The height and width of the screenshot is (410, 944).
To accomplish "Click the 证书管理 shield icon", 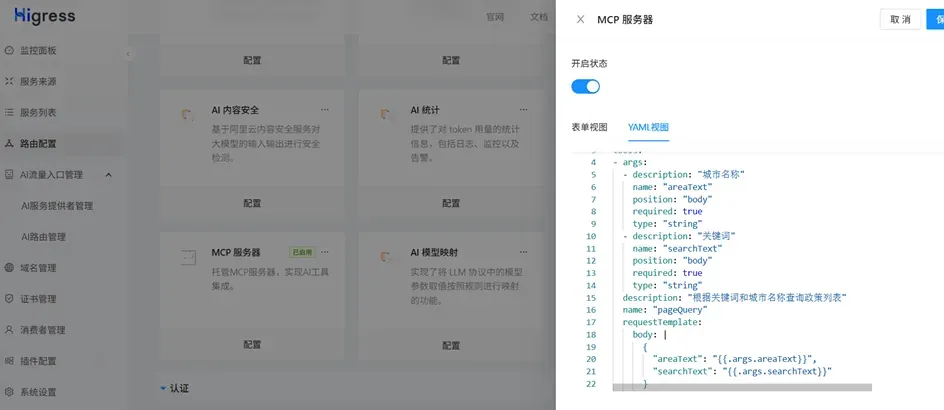I will 9,299.
